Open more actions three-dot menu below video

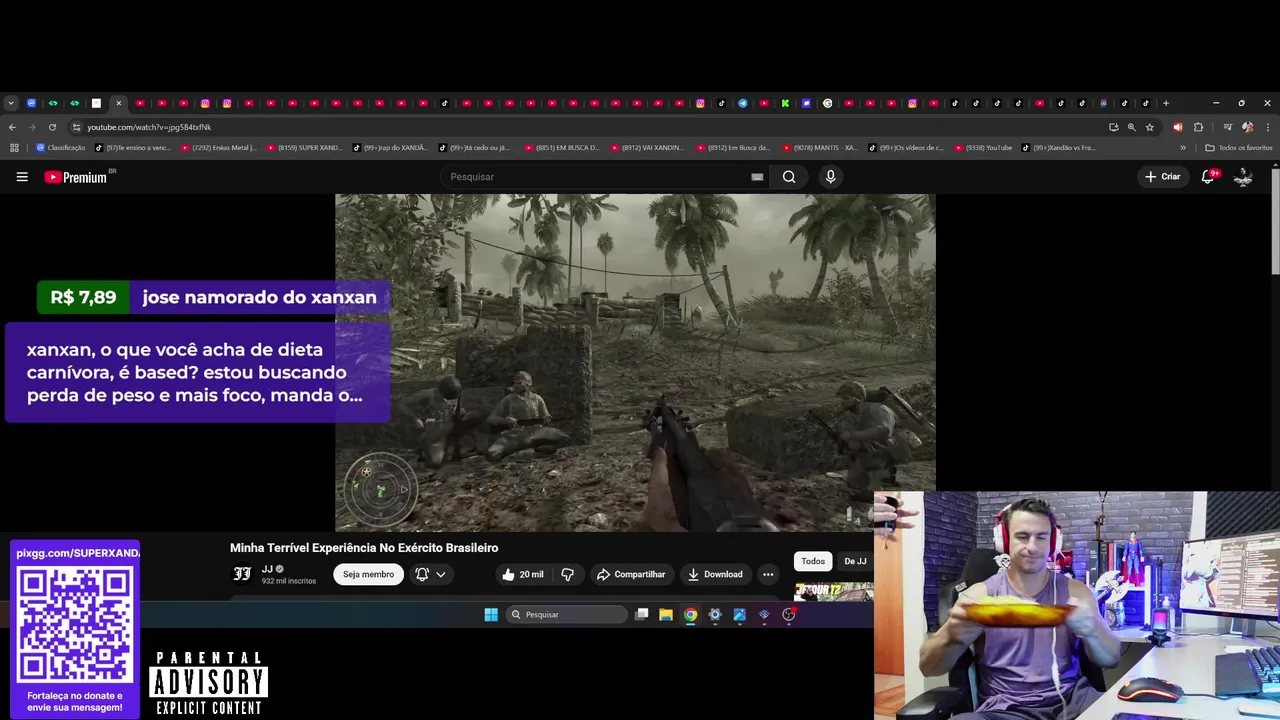[768, 574]
